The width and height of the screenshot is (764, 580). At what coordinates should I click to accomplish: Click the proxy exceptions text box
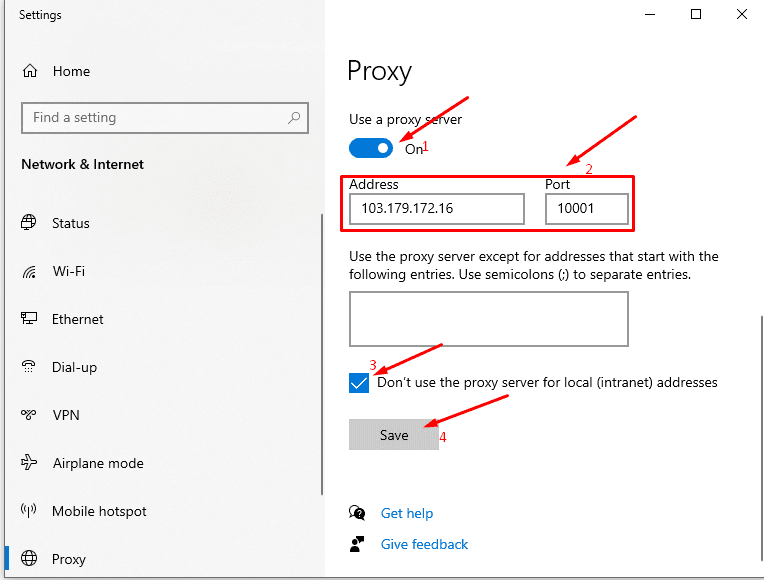pos(489,319)
